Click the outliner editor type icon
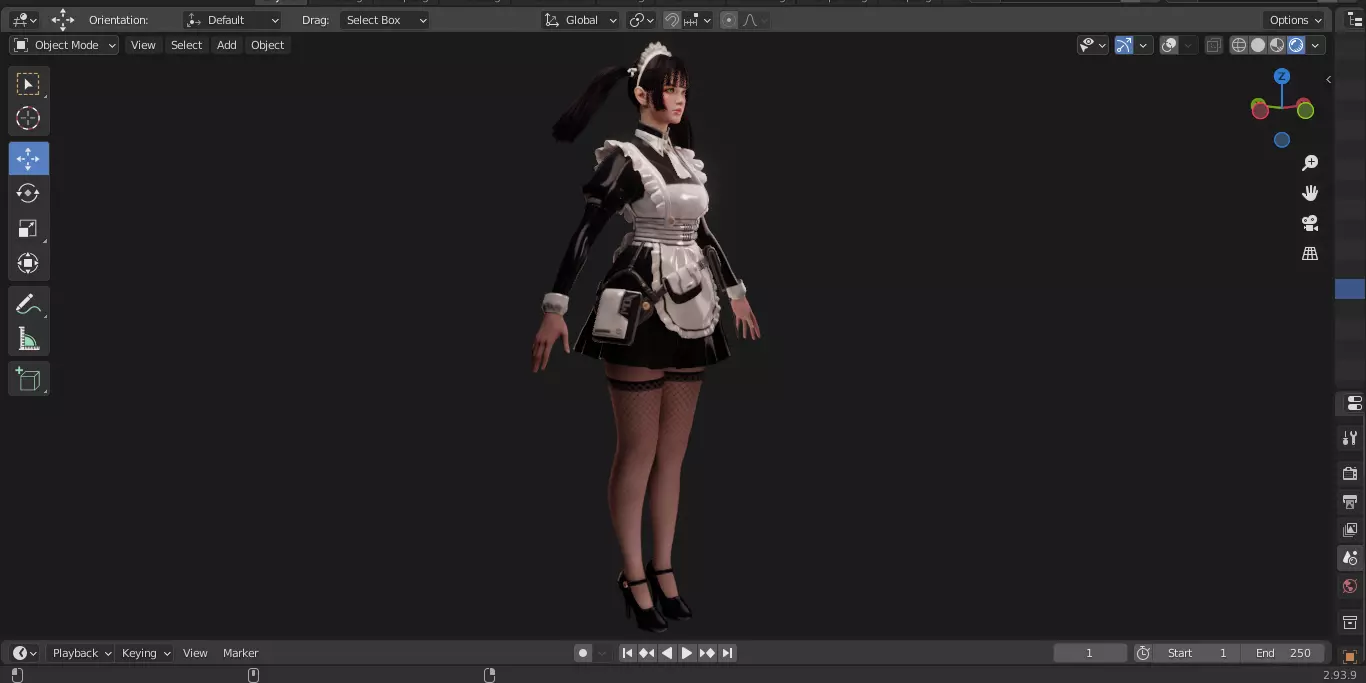This screenshot has height=683, width=1366. (1355, 20)
